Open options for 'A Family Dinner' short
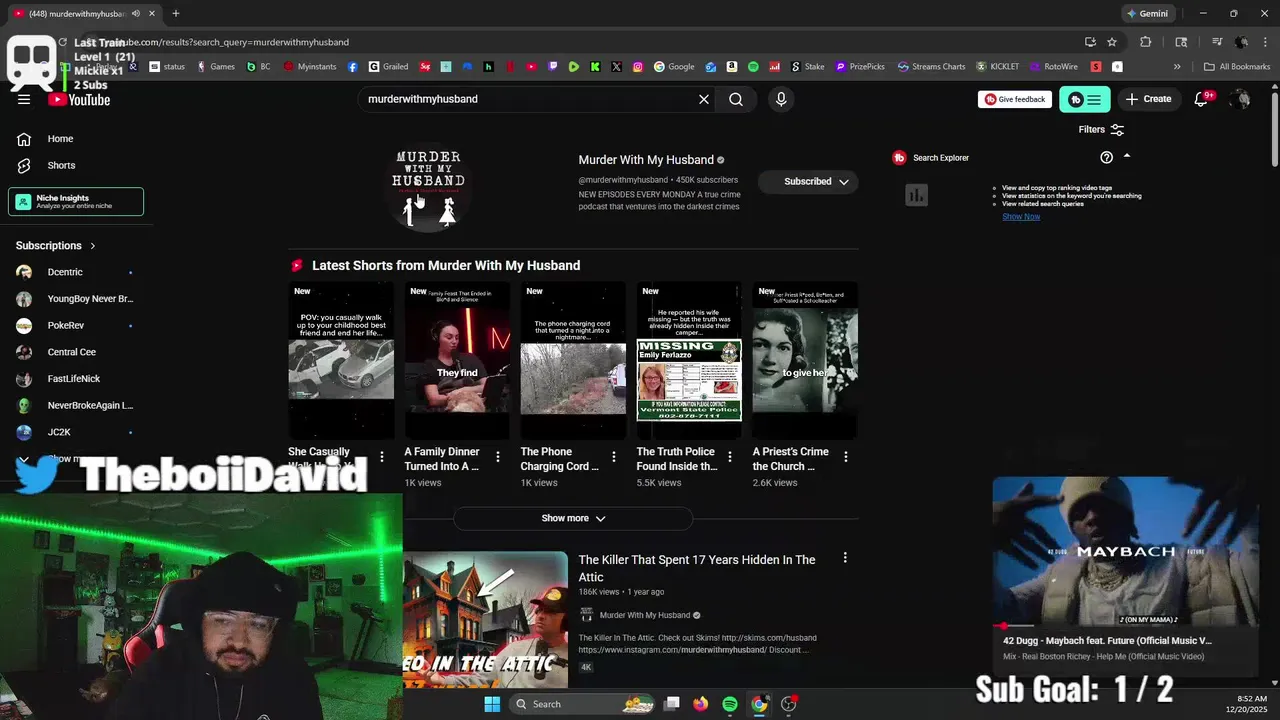Image resolution: width=1280 pixels, height=720 pixels. pyautogui.click(x=497, y=457)
